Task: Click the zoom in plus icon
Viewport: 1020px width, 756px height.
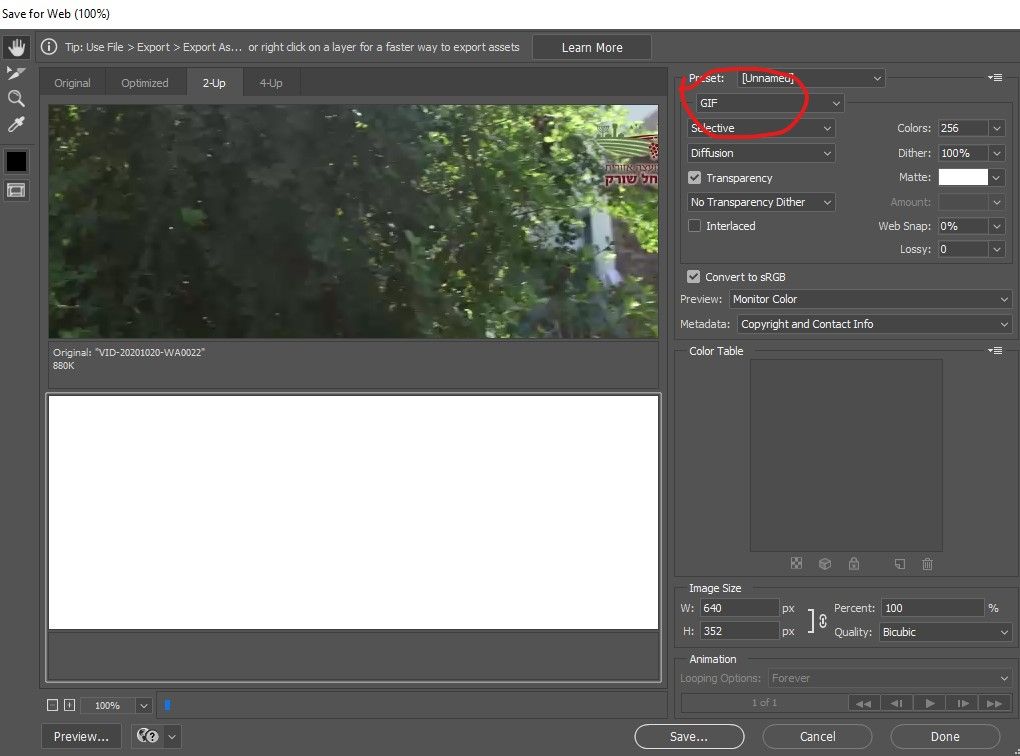Action: pyautogui.click(x=70, y=705)
